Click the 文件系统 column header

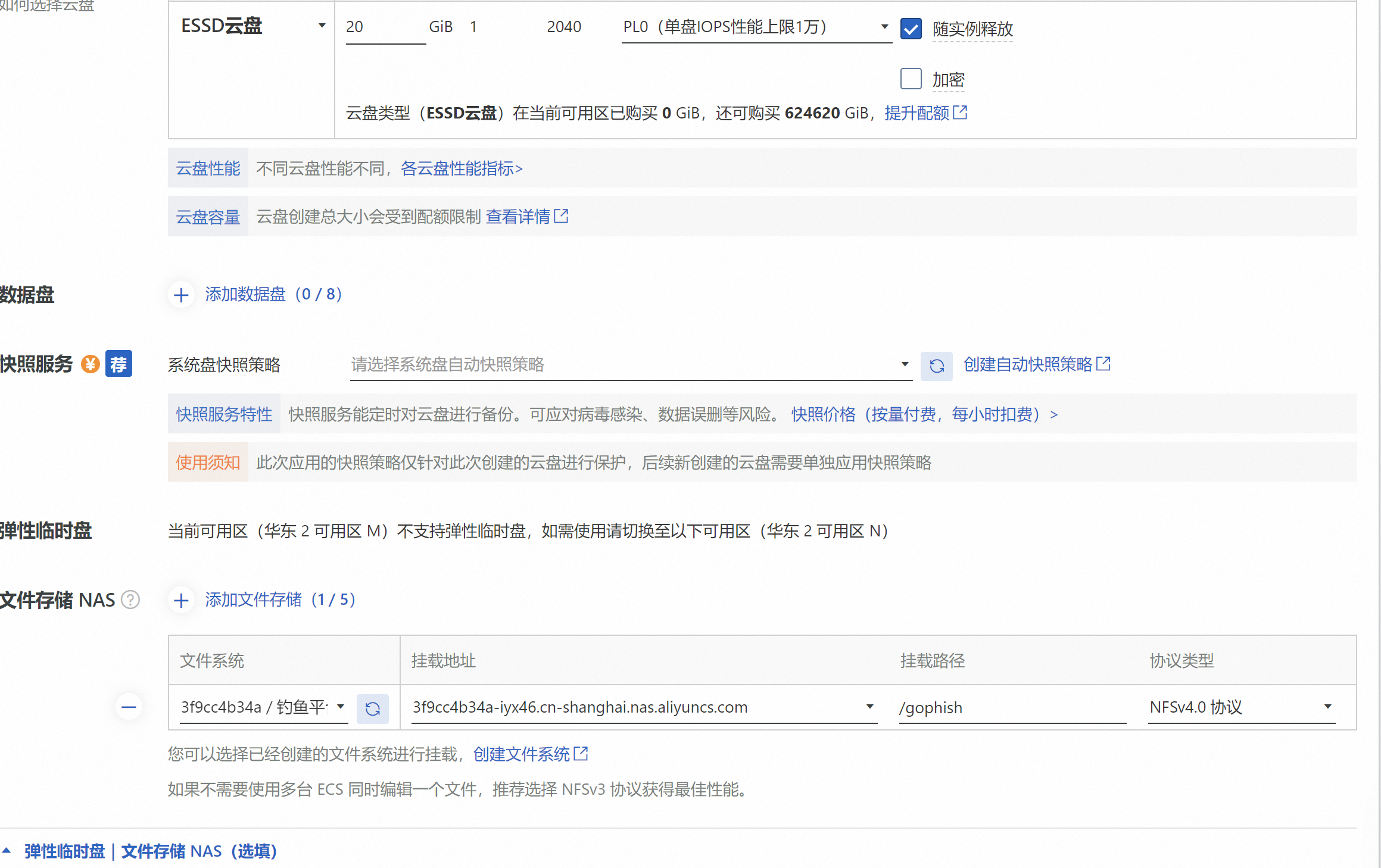[212, 661]
